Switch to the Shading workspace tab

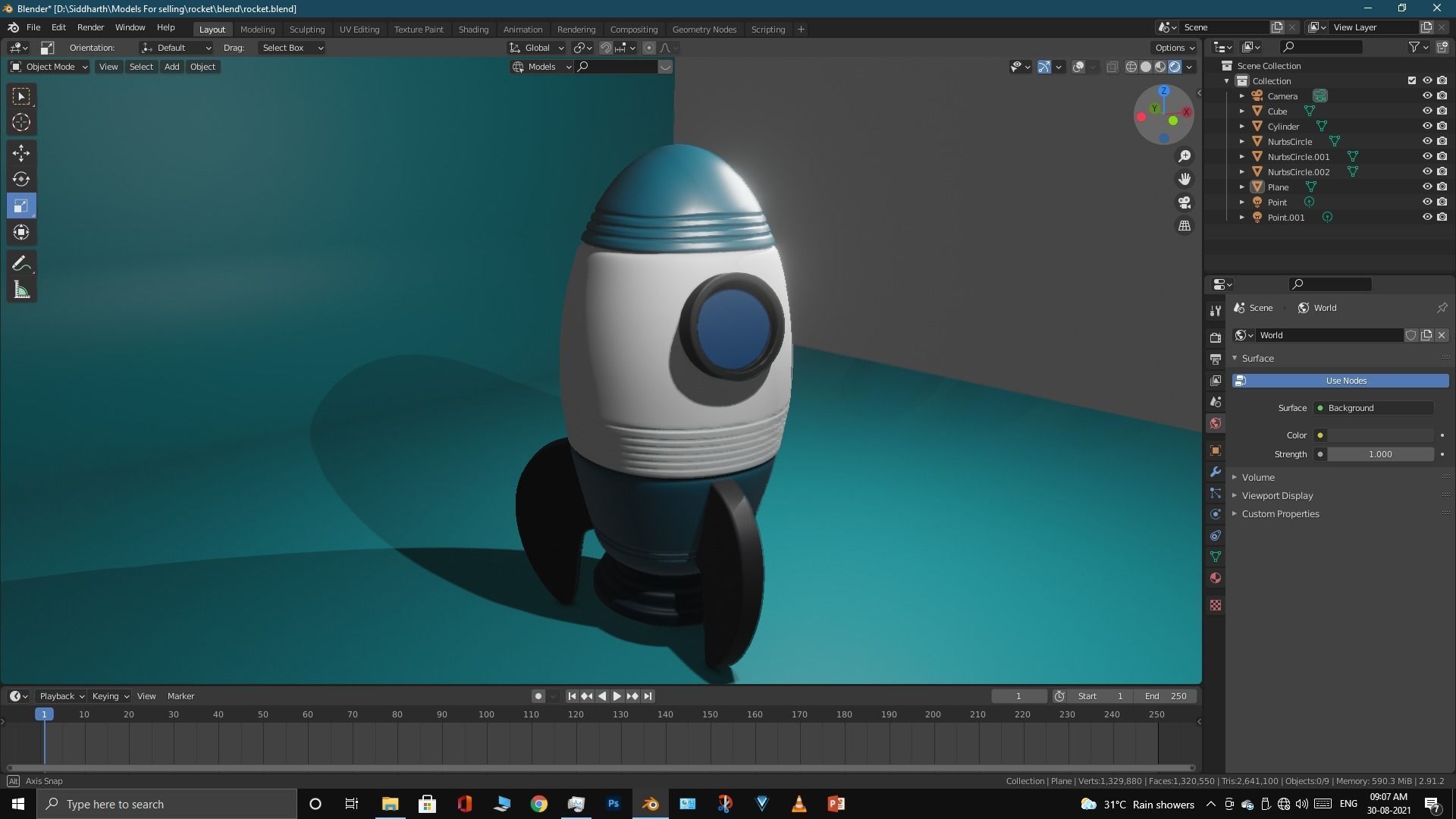click(x=473, y=29)
